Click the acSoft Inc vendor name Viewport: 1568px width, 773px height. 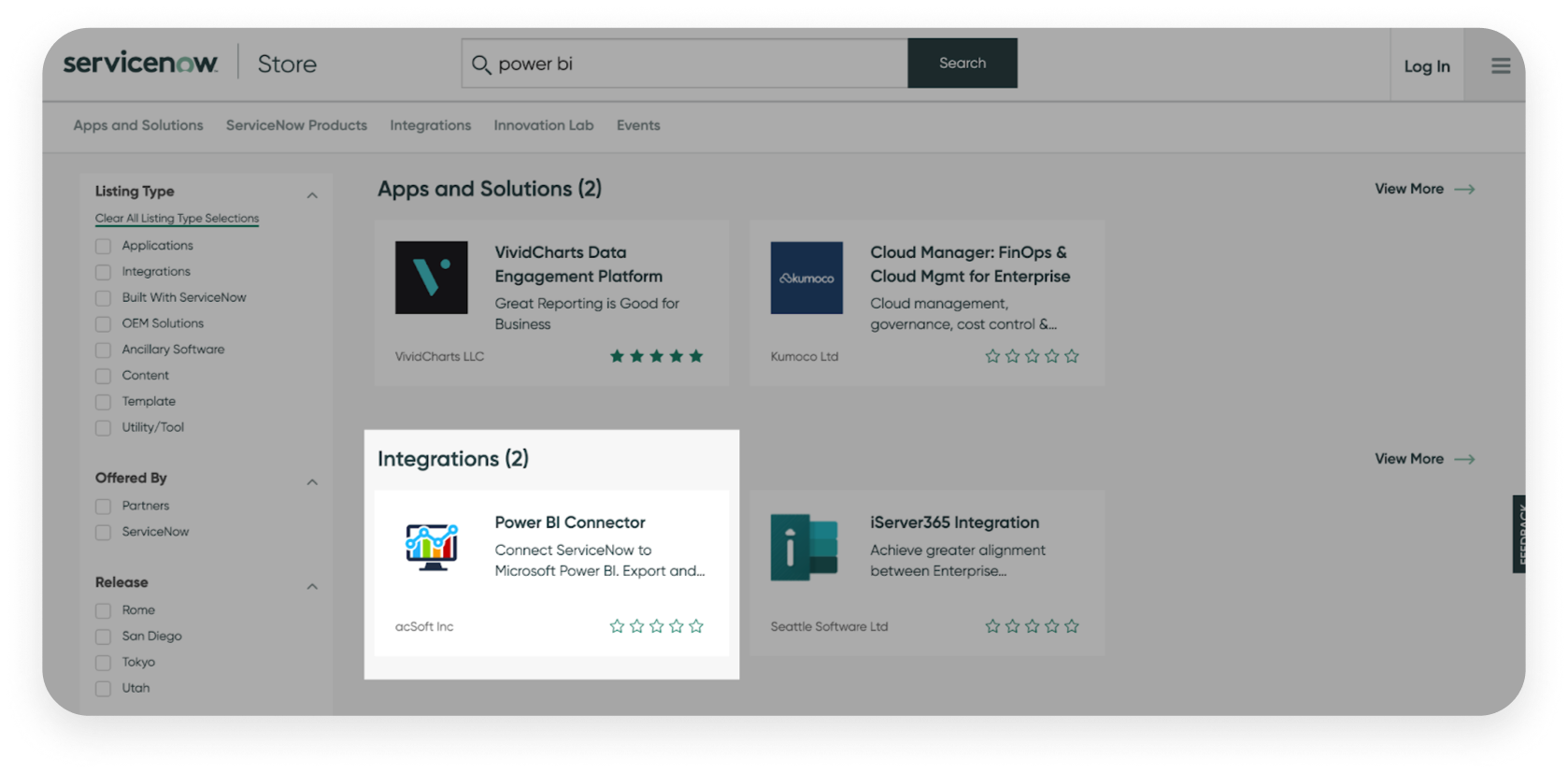pyautogui.click(x=424, y=627)
